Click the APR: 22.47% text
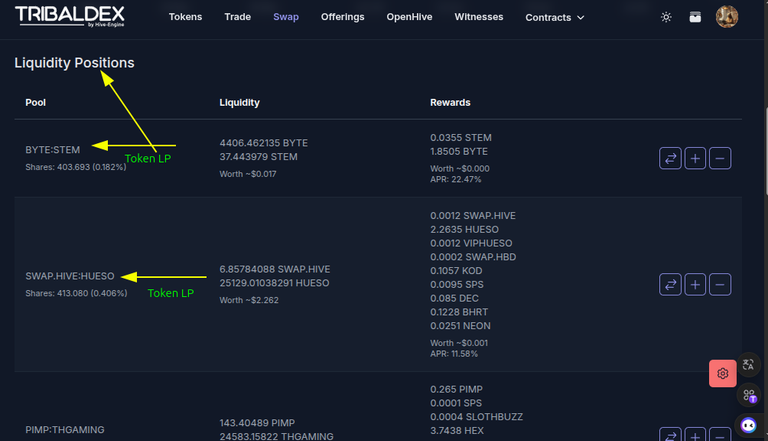768x441 pixels. coord(456,179)
